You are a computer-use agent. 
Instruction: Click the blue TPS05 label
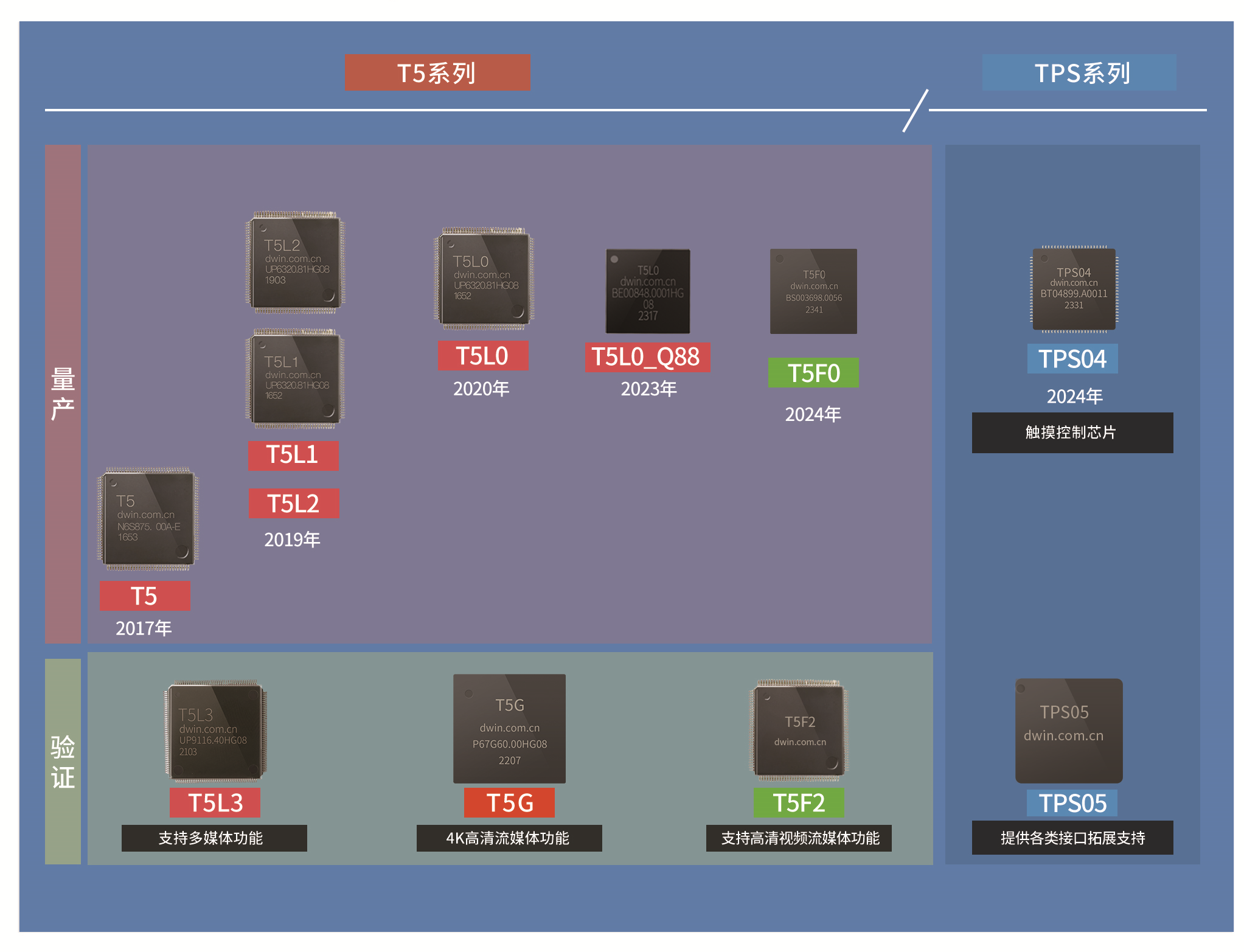[x=1072, y=803]
